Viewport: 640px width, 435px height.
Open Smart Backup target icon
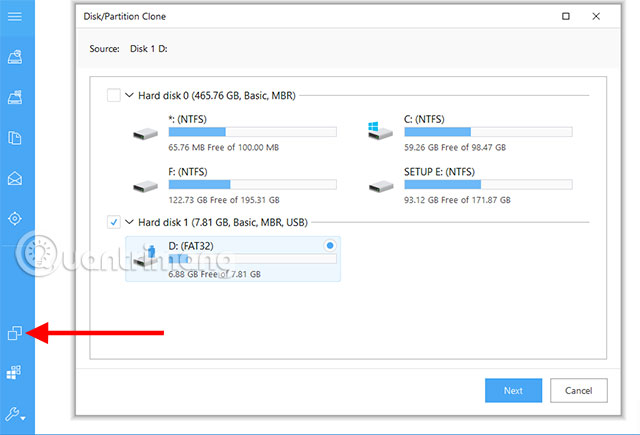(x=15, y=219)
